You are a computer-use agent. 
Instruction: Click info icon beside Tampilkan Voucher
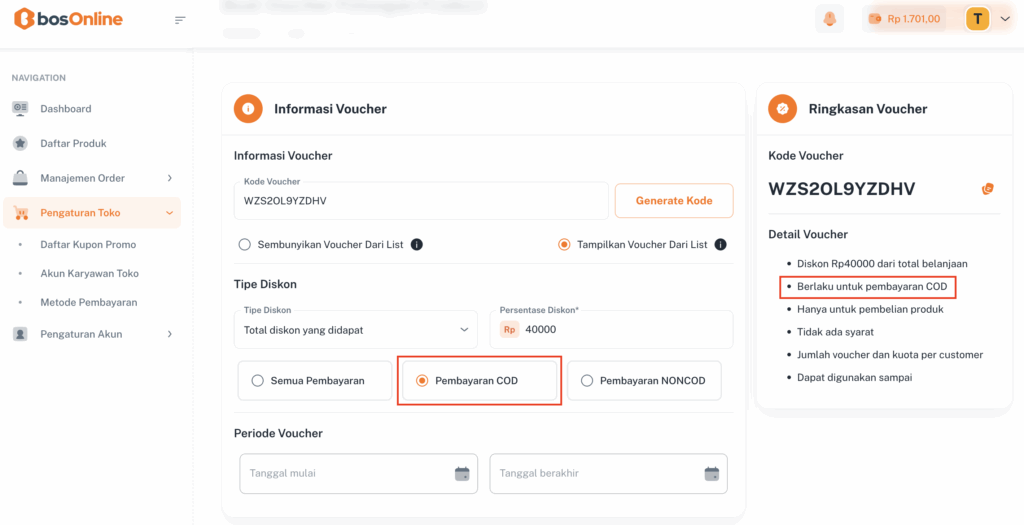pos(720,244)
